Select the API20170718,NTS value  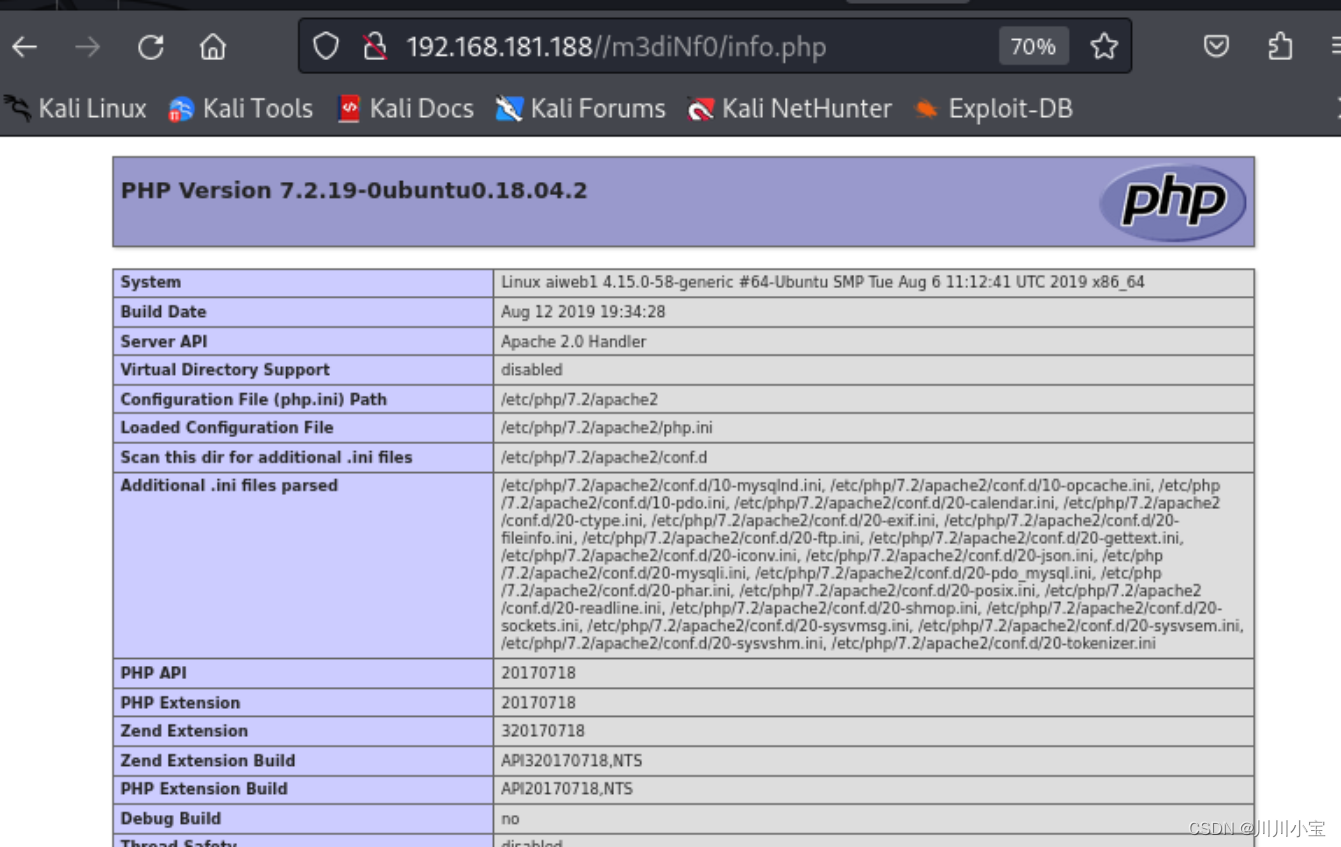pos(567,789)
